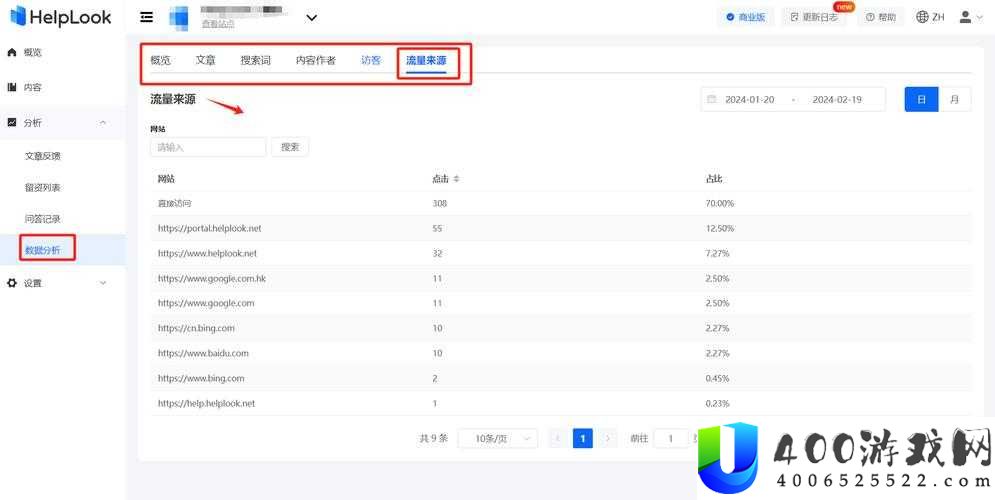The image size is (995, 500).
Task: Click the https://www.bing.com row
Action: (560, 378)
